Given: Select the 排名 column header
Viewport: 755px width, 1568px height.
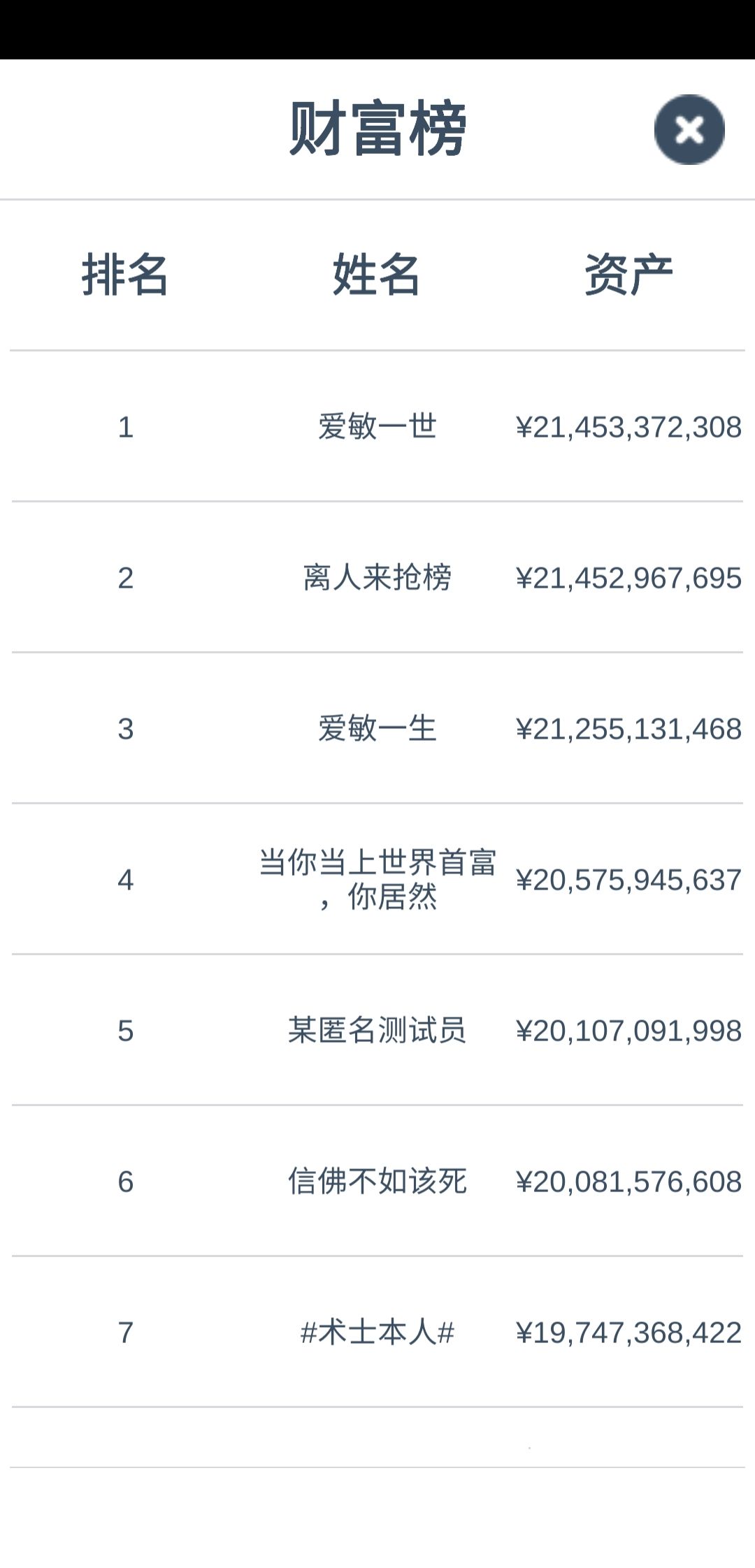Looking at the screenshot, I should tap(125, 275).
